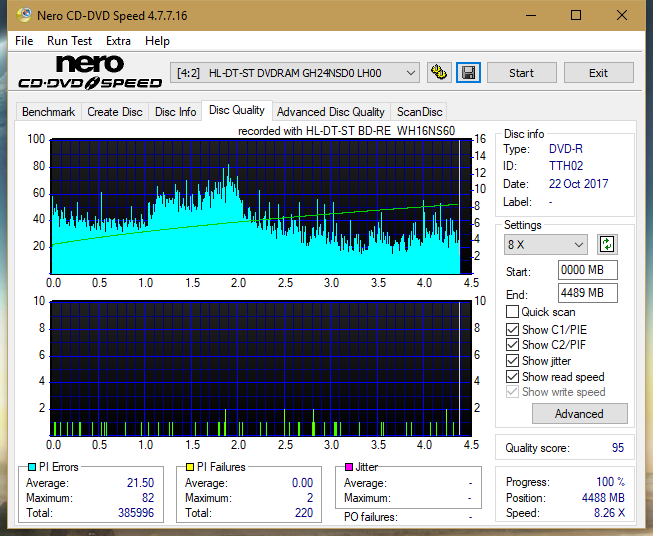Disable Show read speed checkbox

pos(512,376)
